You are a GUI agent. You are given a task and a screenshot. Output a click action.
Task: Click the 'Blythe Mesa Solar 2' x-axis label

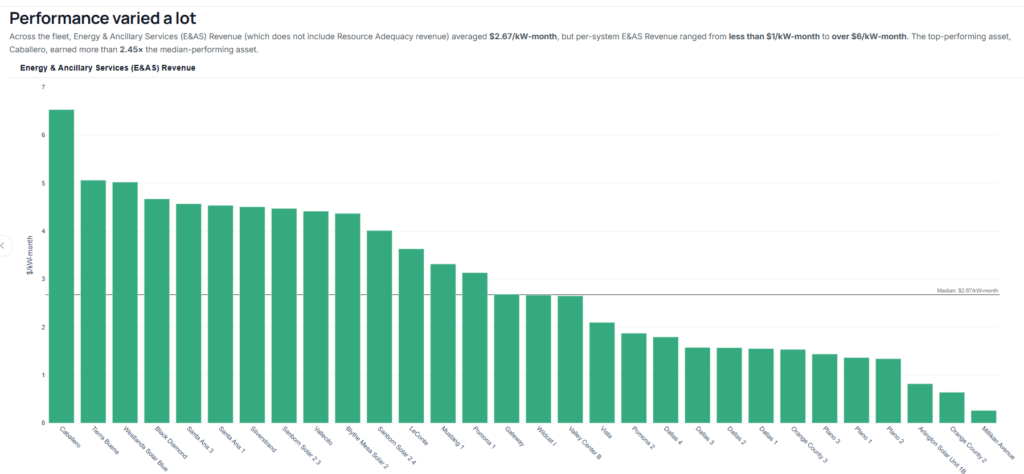(x=368, y=447)
